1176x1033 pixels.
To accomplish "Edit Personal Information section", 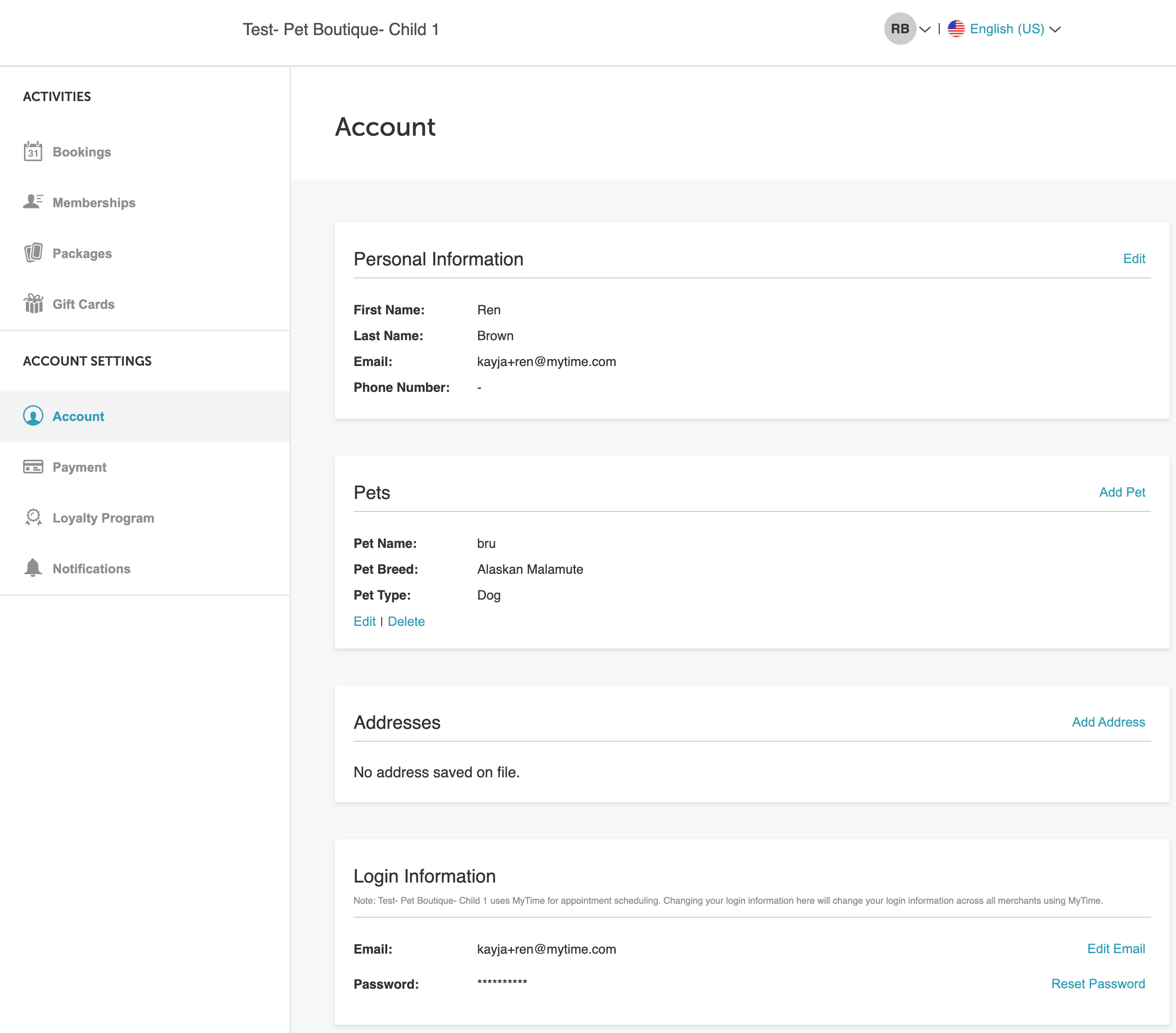I will [1134, 258].
